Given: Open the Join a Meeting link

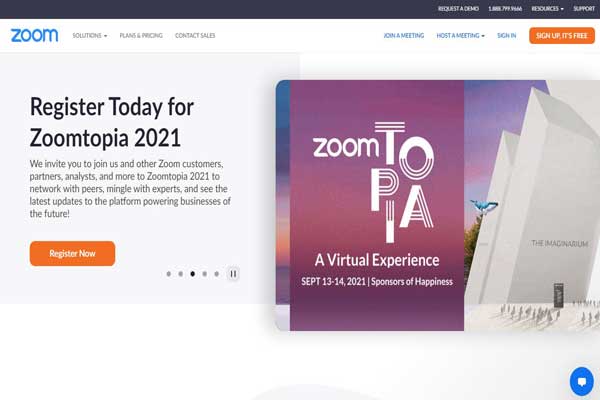Looking at the screenshot, I should (404, 36).
